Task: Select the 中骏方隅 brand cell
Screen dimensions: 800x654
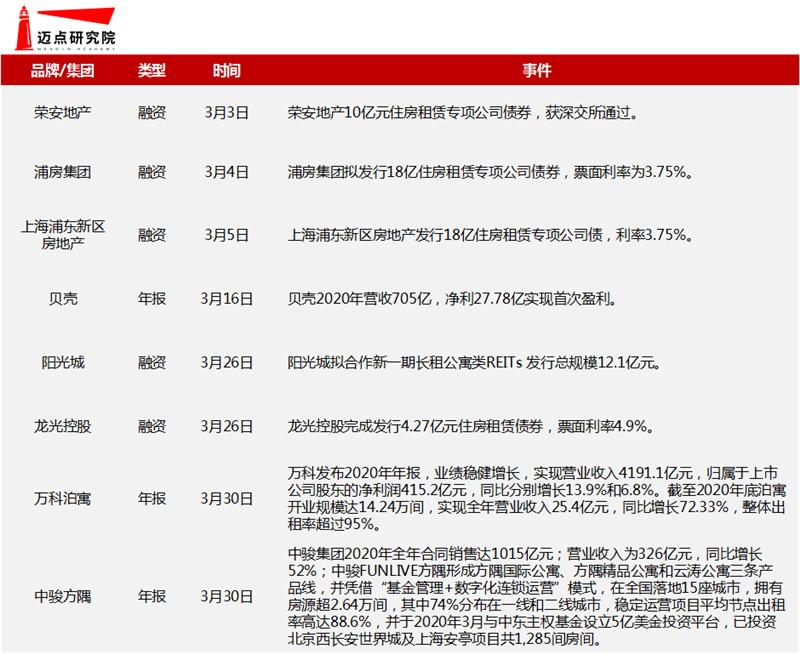Action: 63,596
